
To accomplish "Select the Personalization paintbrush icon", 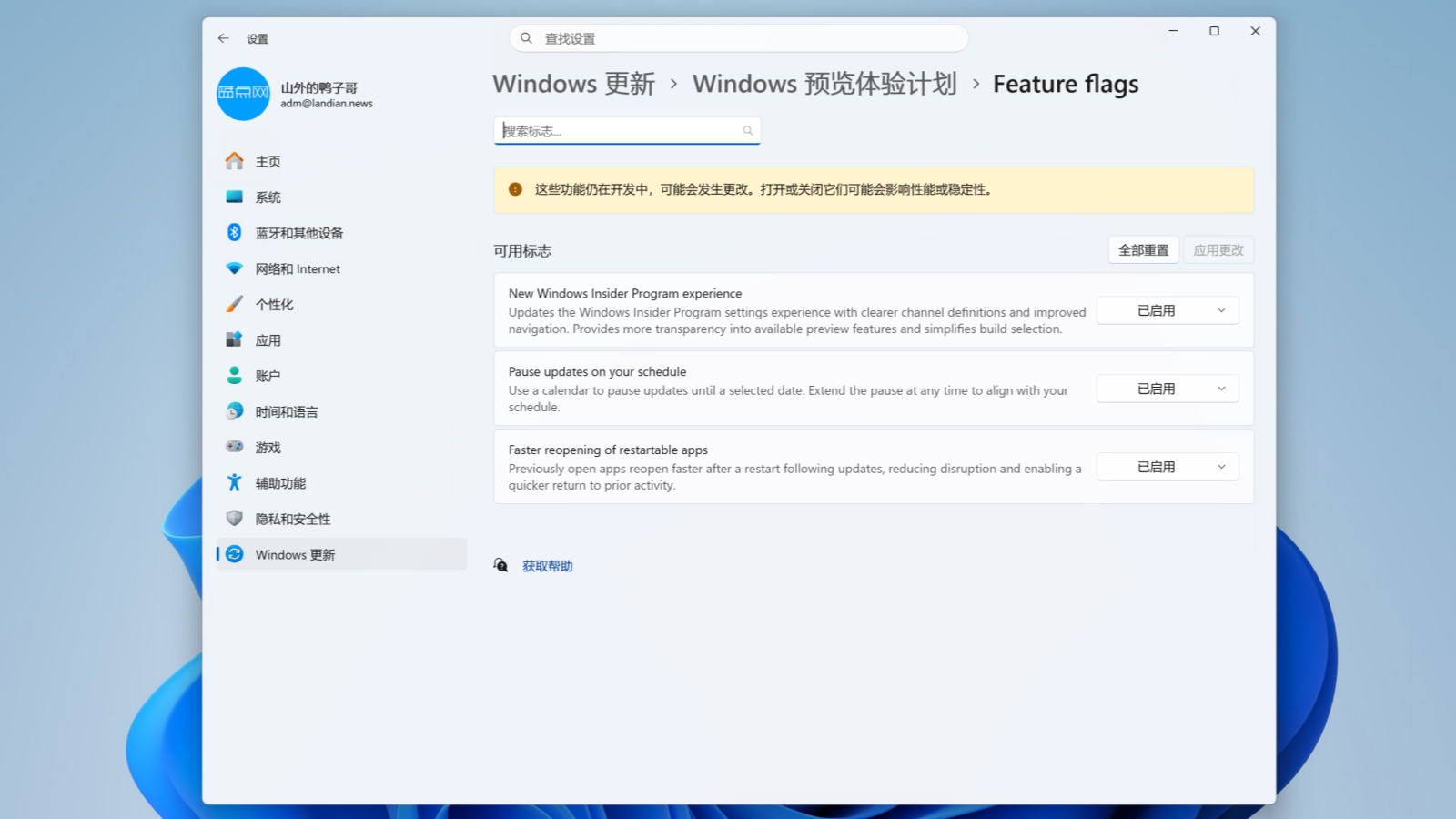I will pyautogui.click(x=234, y=304).
